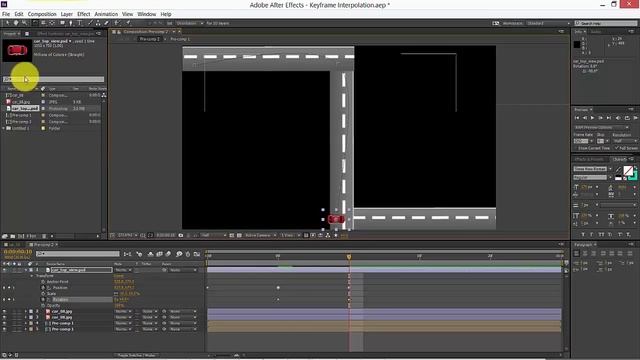The image size is (640, 360).
Task: Enable Motion Blur for timeline
Action: pos(168,254)
